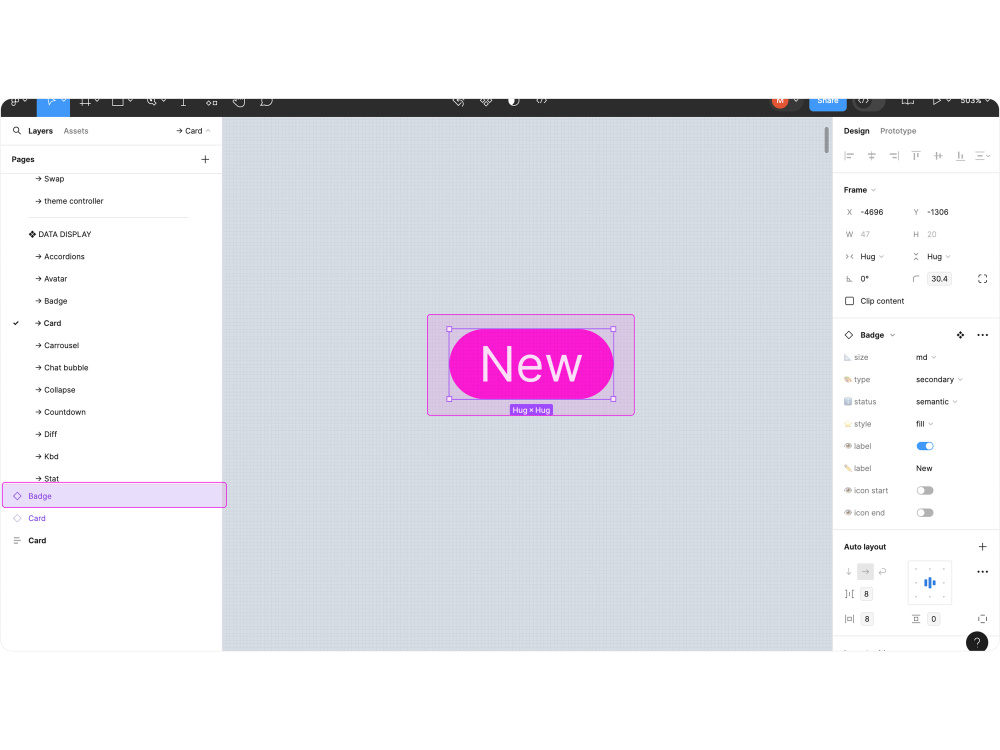
Task: Edit the corner radius 30.4 field
Action: pyautogui.click(x=939, y=279)
